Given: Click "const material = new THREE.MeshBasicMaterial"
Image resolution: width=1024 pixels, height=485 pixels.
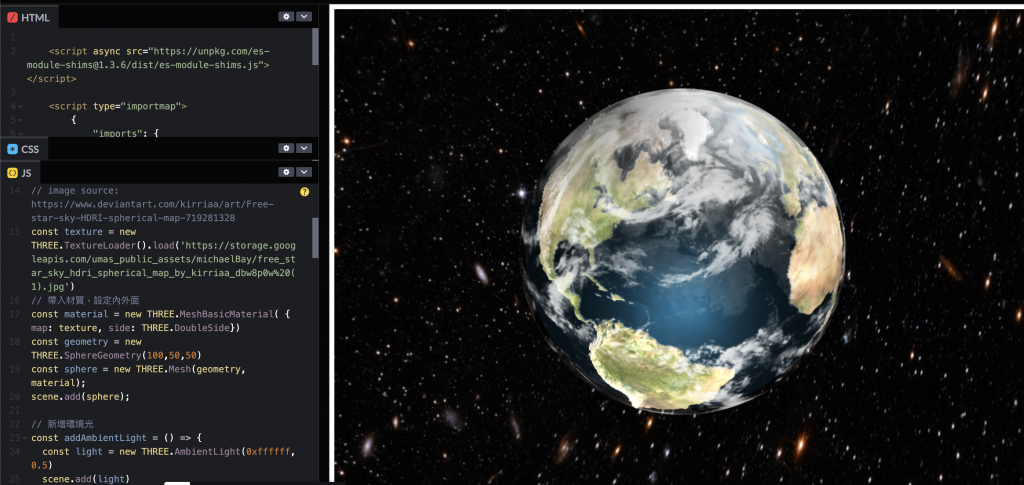Looking at the screenshot, I should (152, 314).
